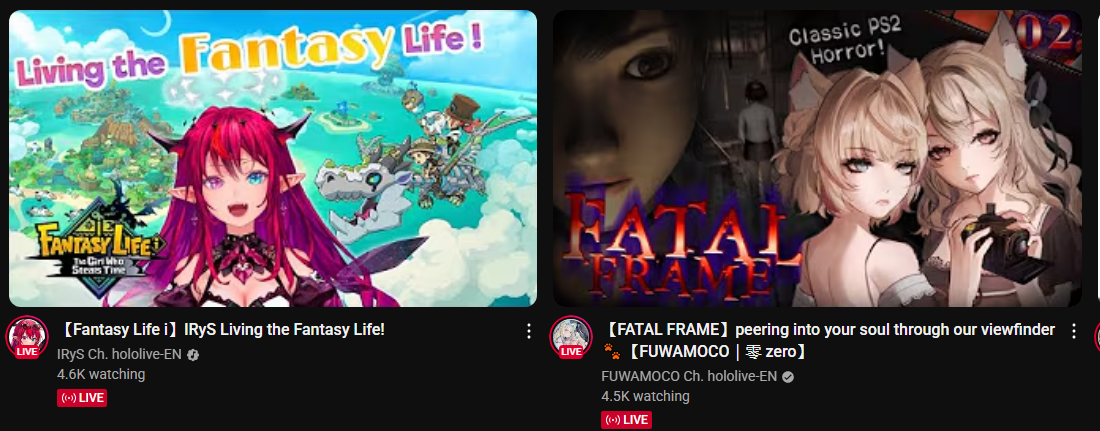1100x431 pixels.
Task: Click verified badge beside IRyS Ch. hololive-EN
Action: tap(193, 355)
